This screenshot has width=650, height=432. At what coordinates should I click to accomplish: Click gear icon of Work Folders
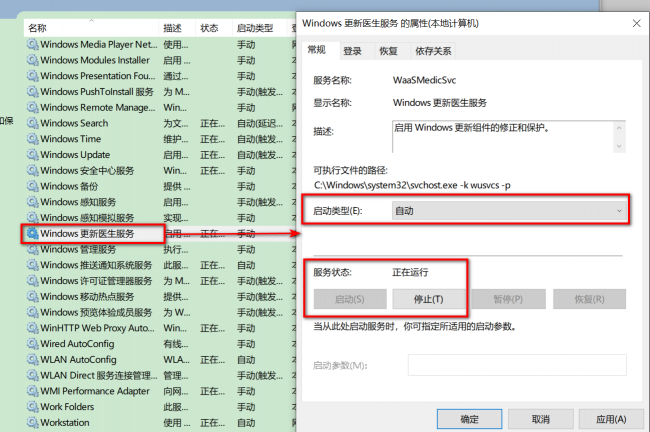click(x=33, y=407)
